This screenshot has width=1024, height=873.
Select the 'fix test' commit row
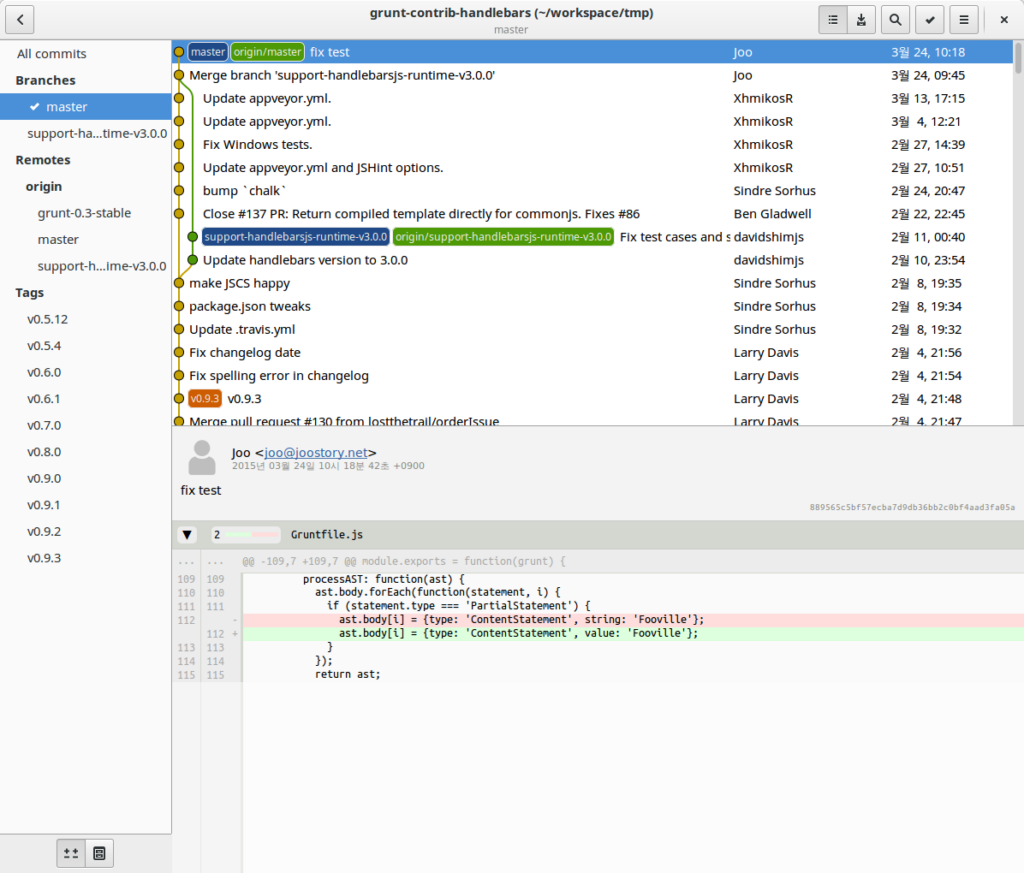coord(593,52)
